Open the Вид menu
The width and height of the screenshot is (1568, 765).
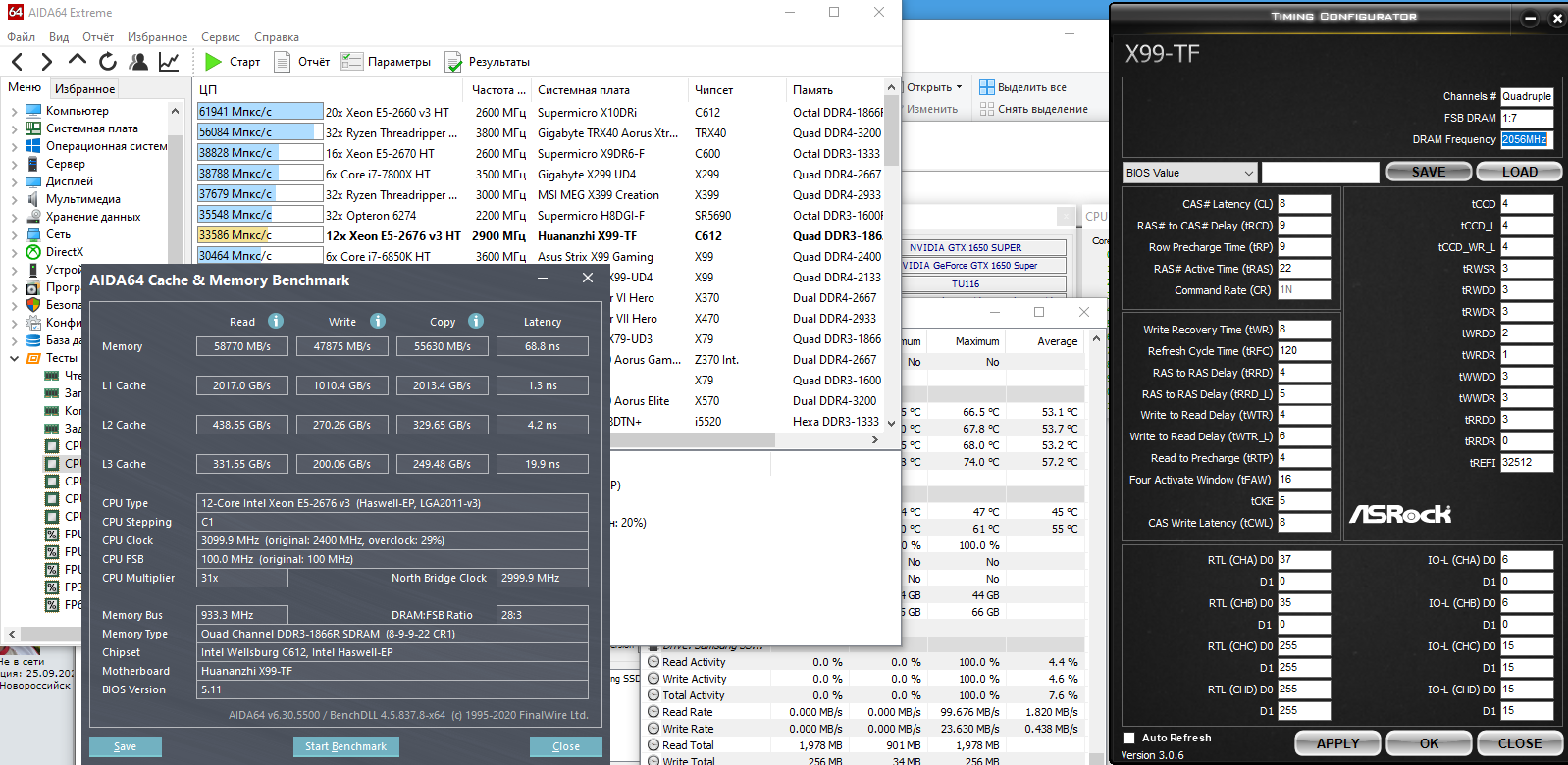click(x=59, y=37)
